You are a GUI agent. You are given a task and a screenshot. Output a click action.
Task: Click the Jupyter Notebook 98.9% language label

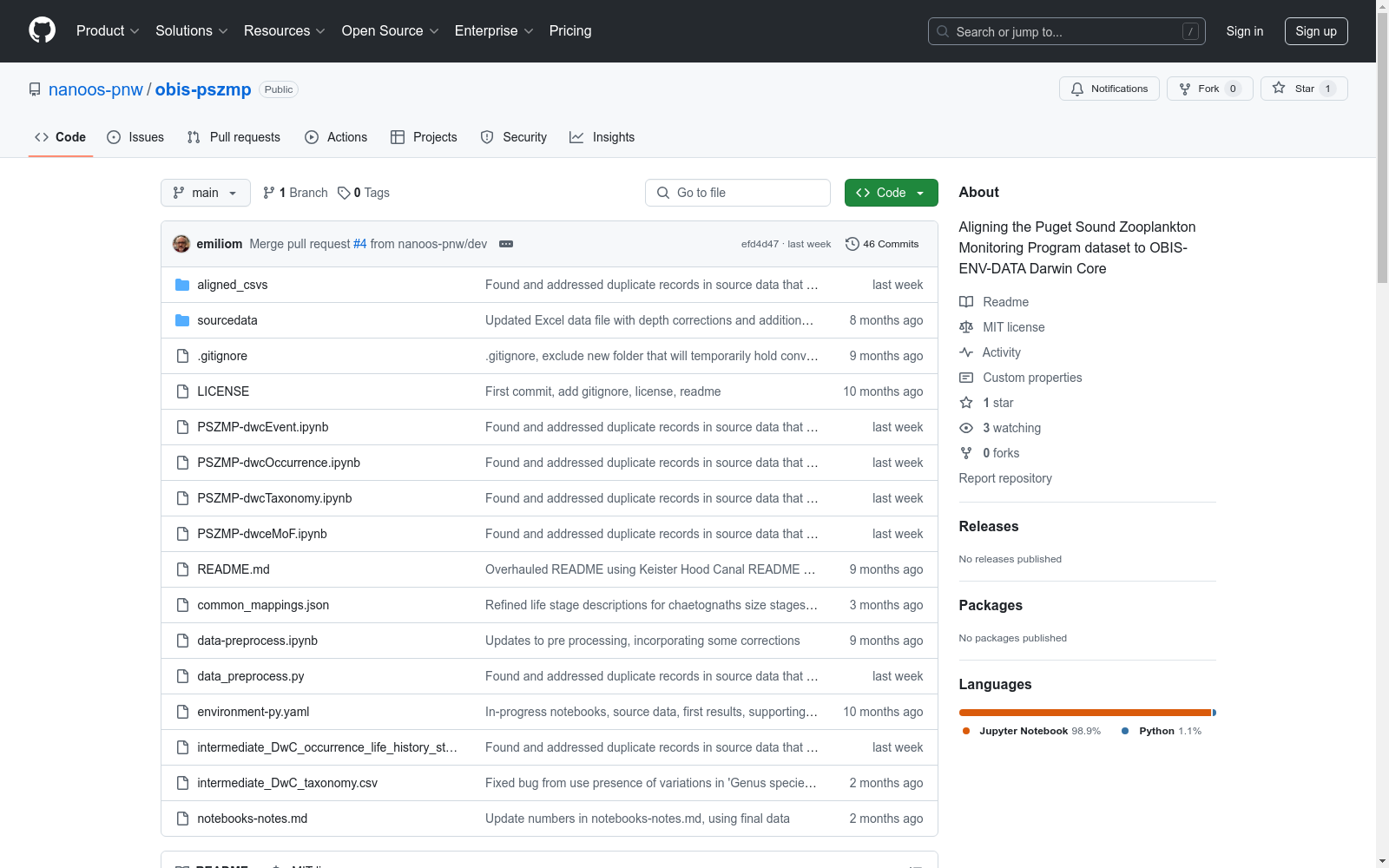tap(1032, 731)
